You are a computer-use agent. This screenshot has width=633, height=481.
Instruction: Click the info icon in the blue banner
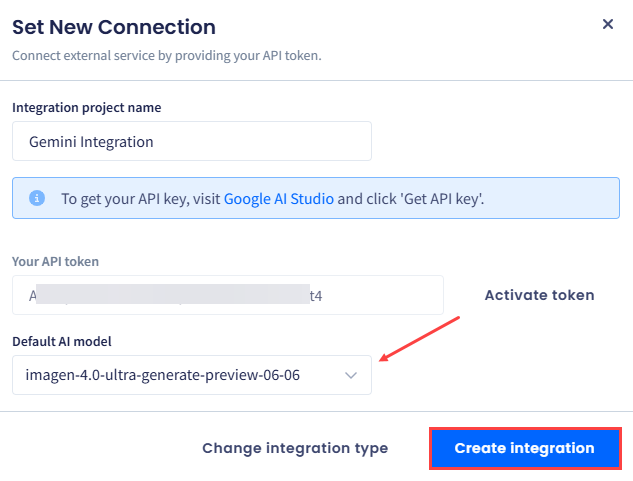click(37, 198)
